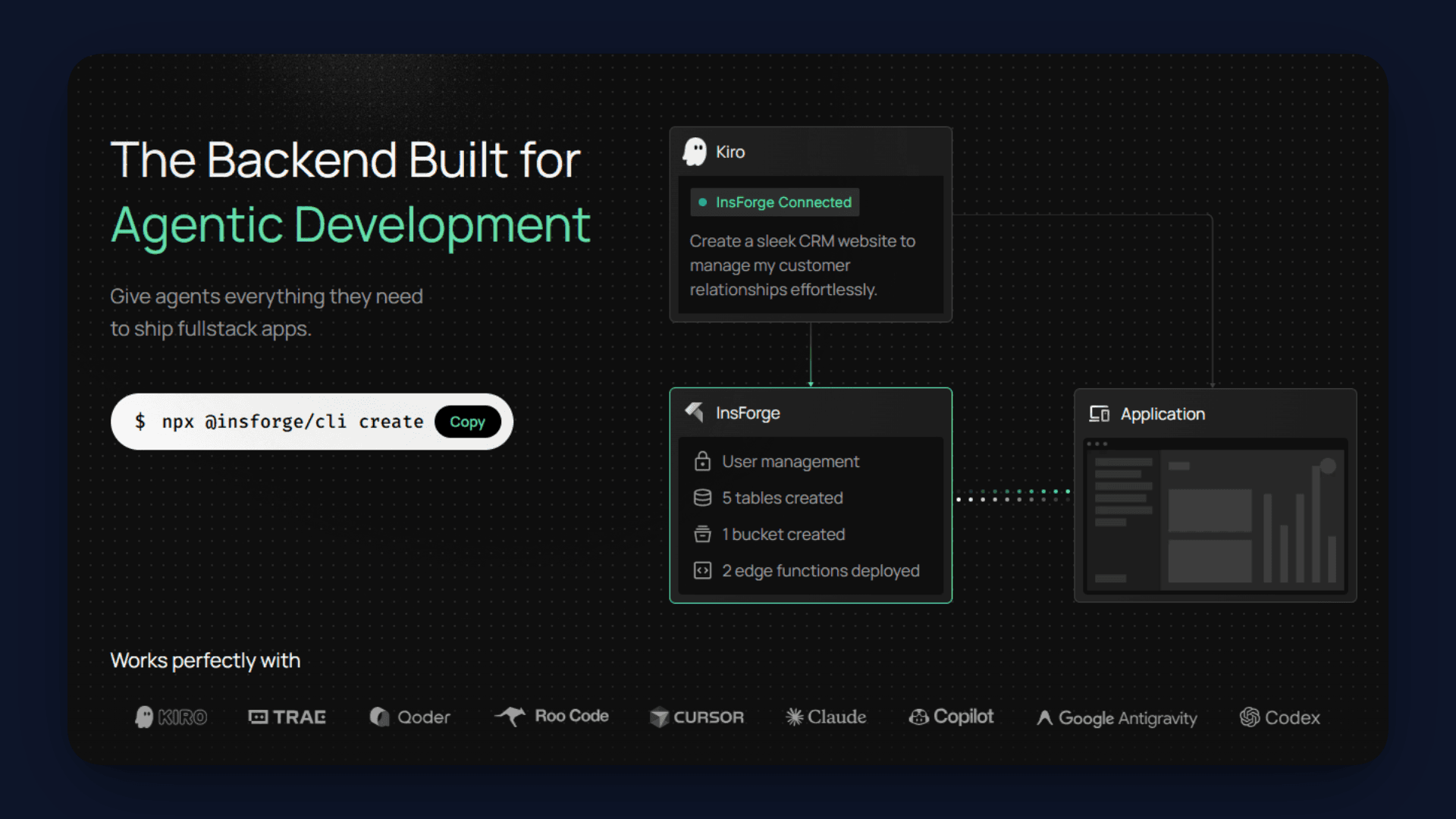Click the npx @insforge/cli create command text

click(x=292, y=422)
